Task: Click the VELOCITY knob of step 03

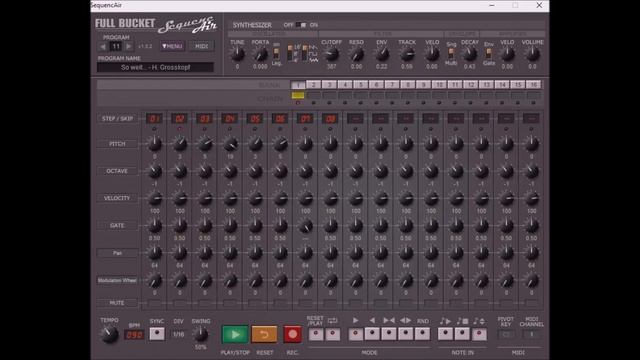Action: click(x=205, y=198)
